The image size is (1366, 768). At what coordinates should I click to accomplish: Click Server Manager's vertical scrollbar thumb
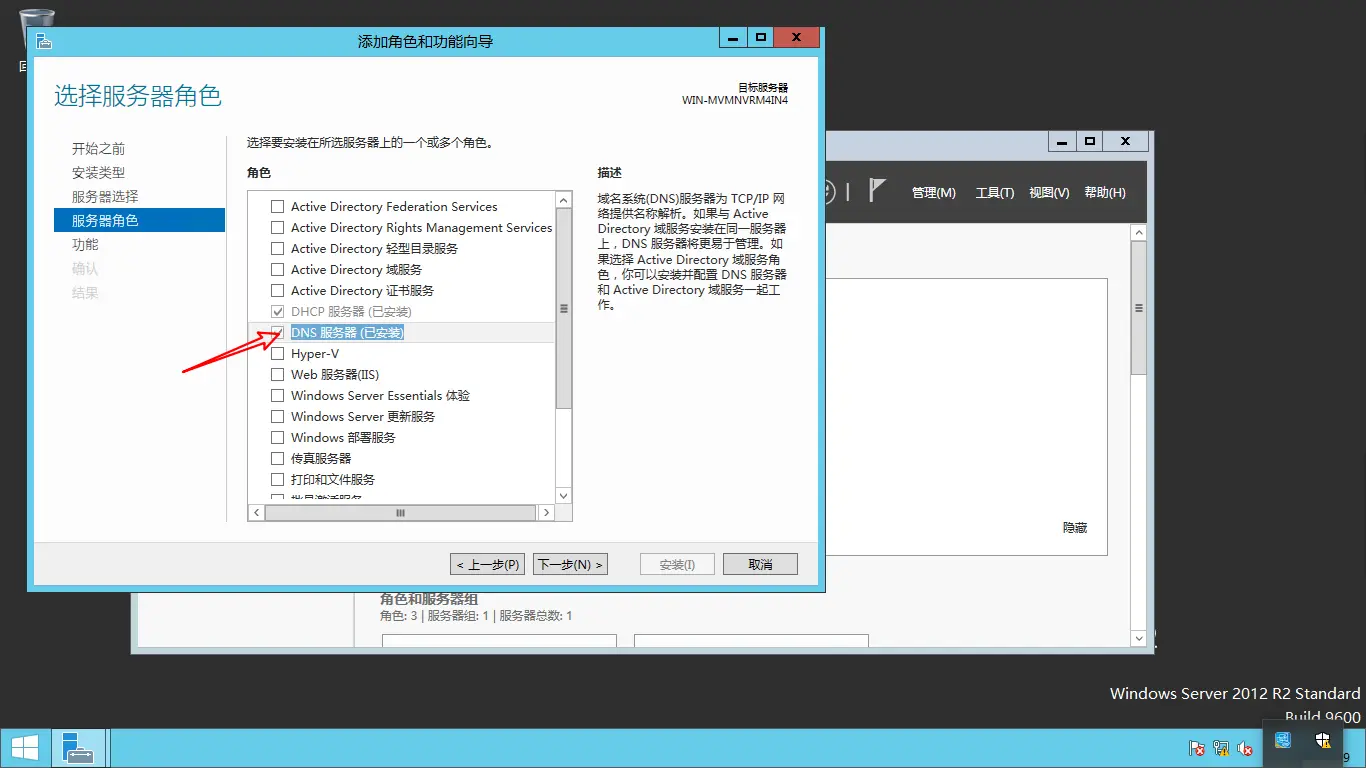(1139, 308)
